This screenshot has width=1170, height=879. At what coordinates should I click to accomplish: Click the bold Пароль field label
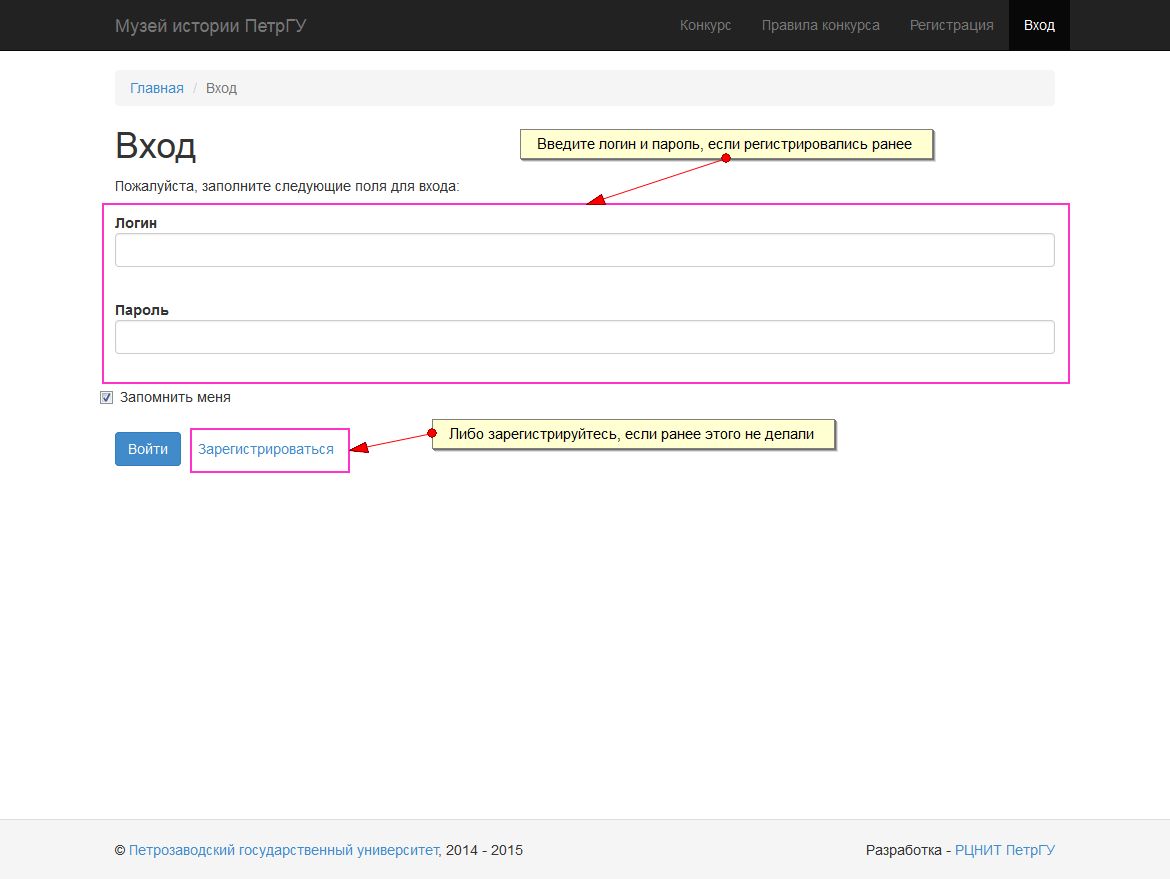click(142, 310)
